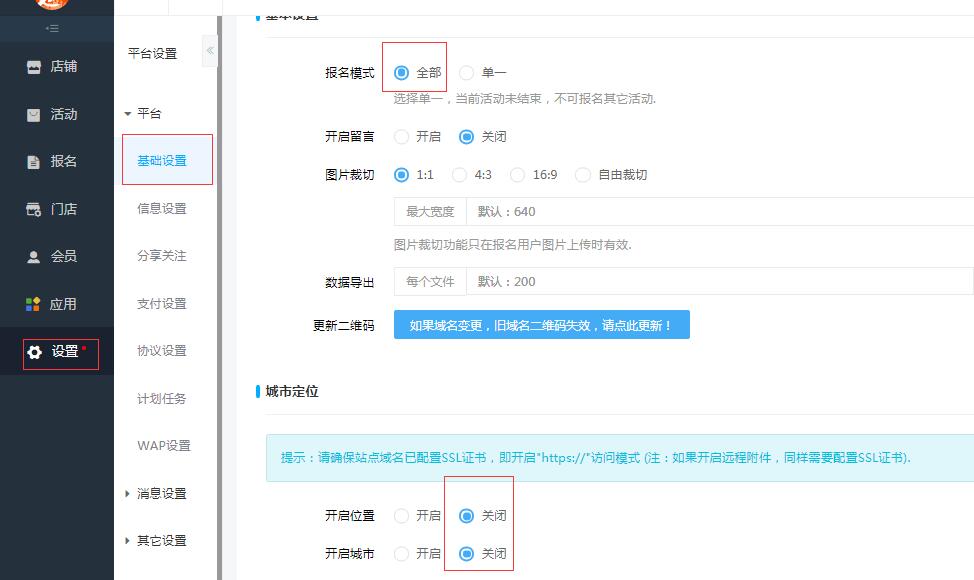Open 报名 section via its document icon
The image size is (974, 580).
34,162
